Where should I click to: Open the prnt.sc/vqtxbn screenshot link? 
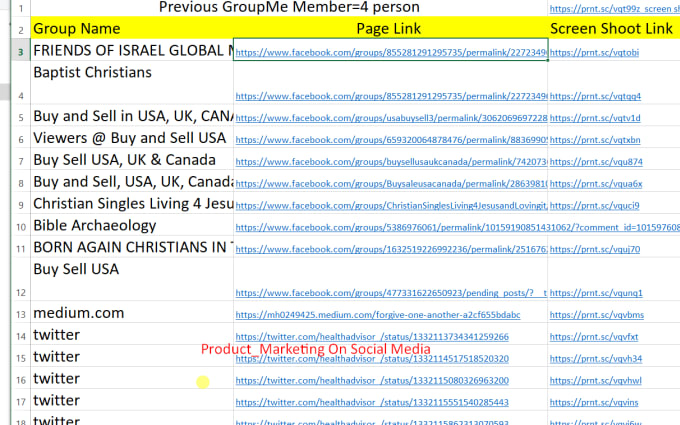tap(595, 140)
